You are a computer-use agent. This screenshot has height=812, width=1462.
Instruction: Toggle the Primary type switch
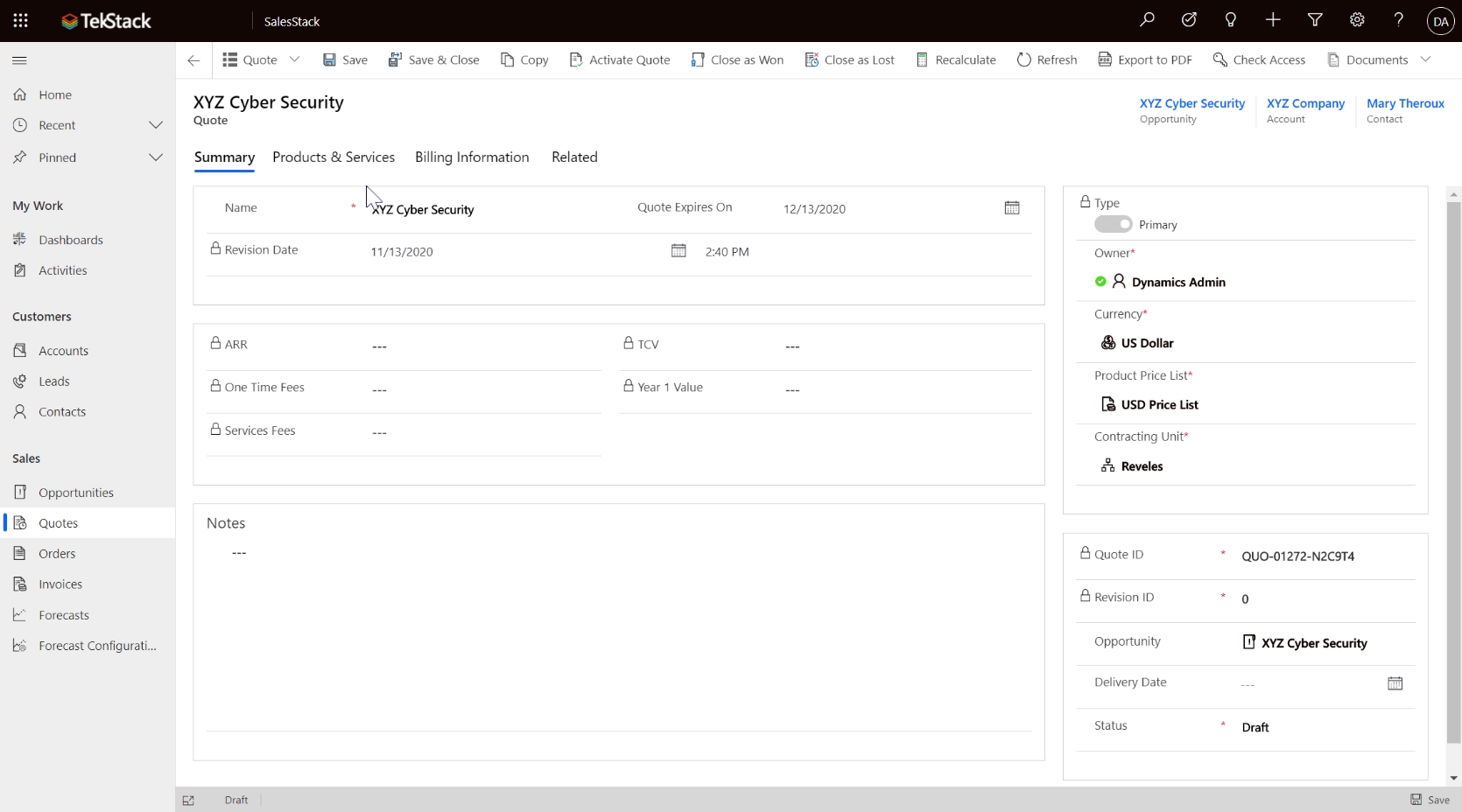click(1113, 224)
